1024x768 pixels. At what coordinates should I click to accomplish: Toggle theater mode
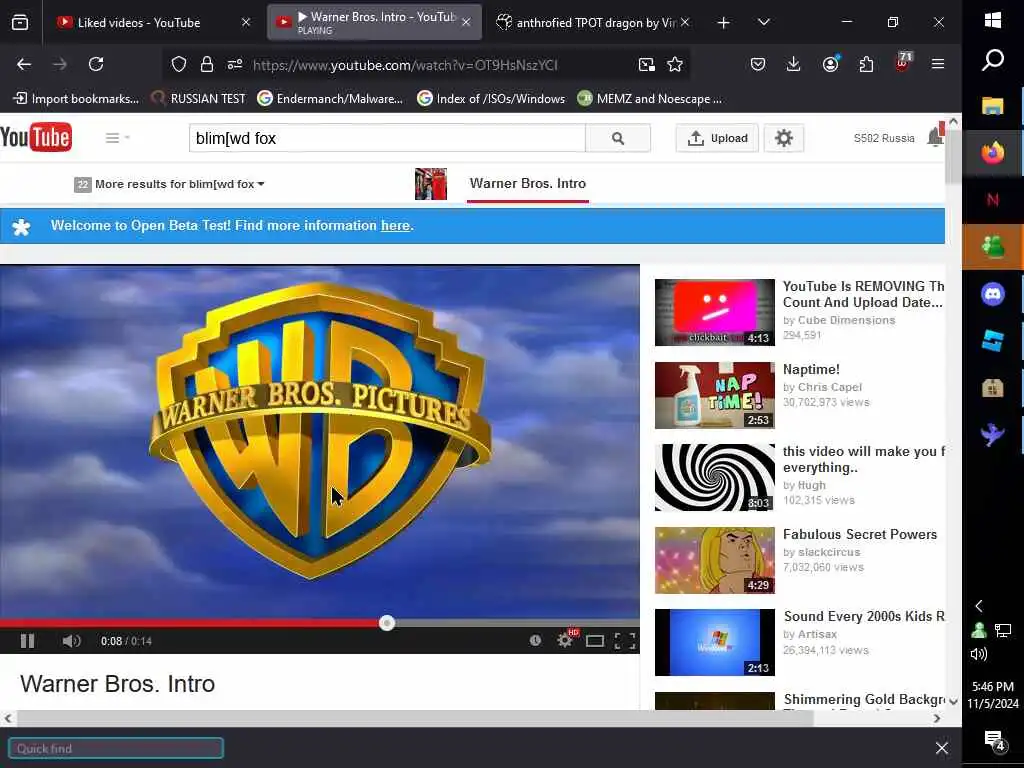[x=595, y=641]
